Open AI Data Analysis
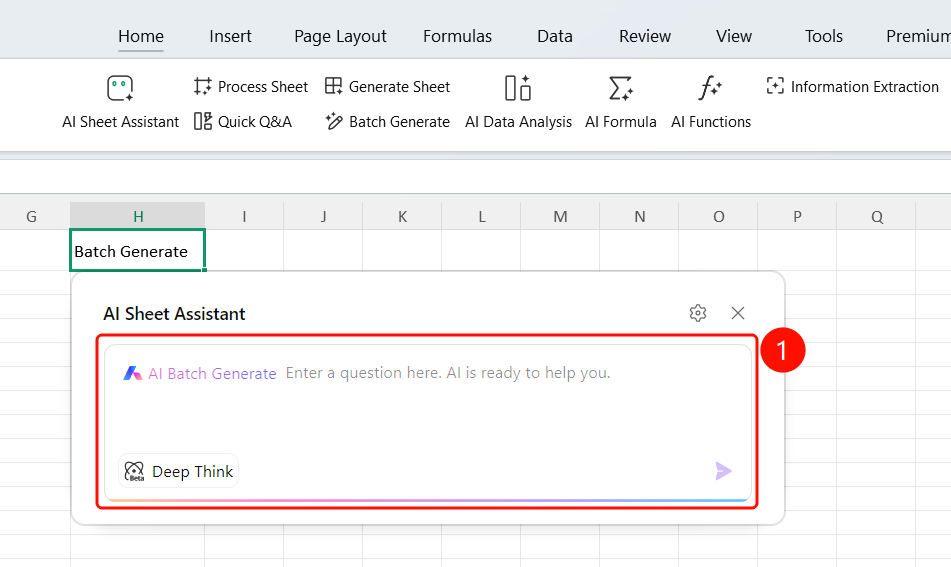The width and height of the screenshot is (951, 567). (518, 103)
